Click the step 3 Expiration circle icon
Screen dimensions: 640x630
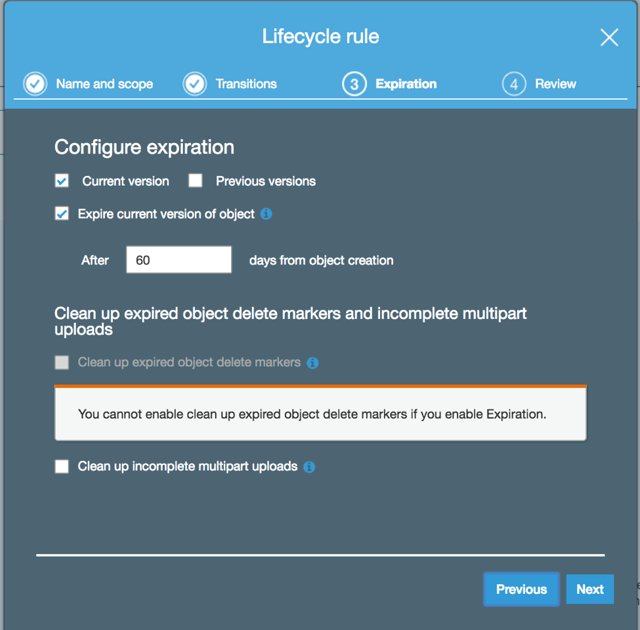(354, 84)
